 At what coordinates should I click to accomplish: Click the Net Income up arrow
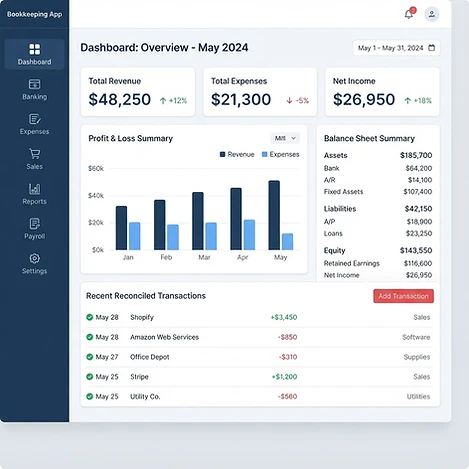[x=407, y=101]
